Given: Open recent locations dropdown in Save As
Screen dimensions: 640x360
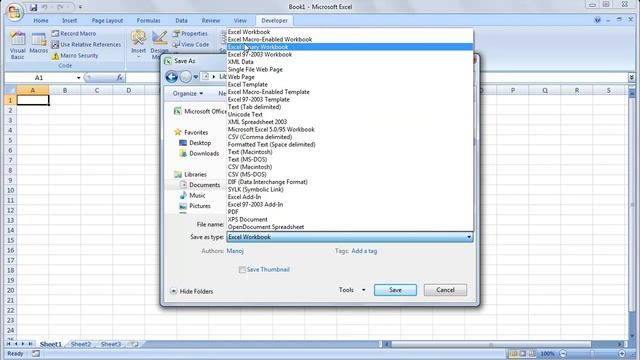Looking at the screenshot, I should click(x=196, y=77).
